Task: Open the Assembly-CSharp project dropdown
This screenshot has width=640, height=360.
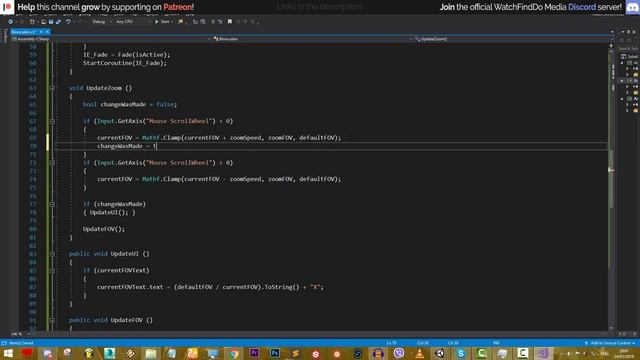Action: pos(111,39)
